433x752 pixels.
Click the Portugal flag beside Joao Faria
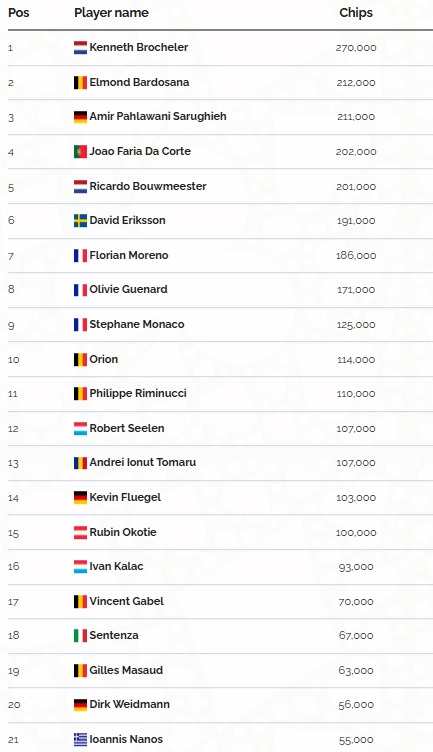click(81, 152)
